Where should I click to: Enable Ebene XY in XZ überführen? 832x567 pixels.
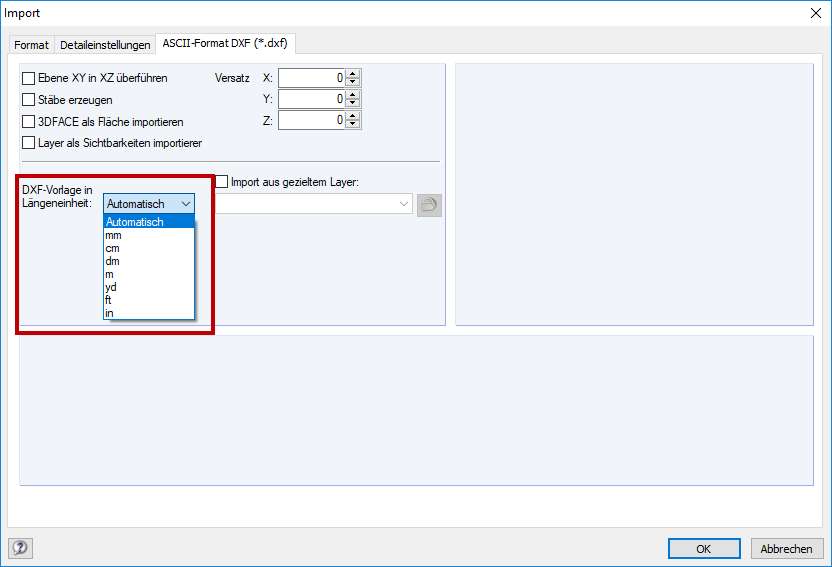[29, 78]
